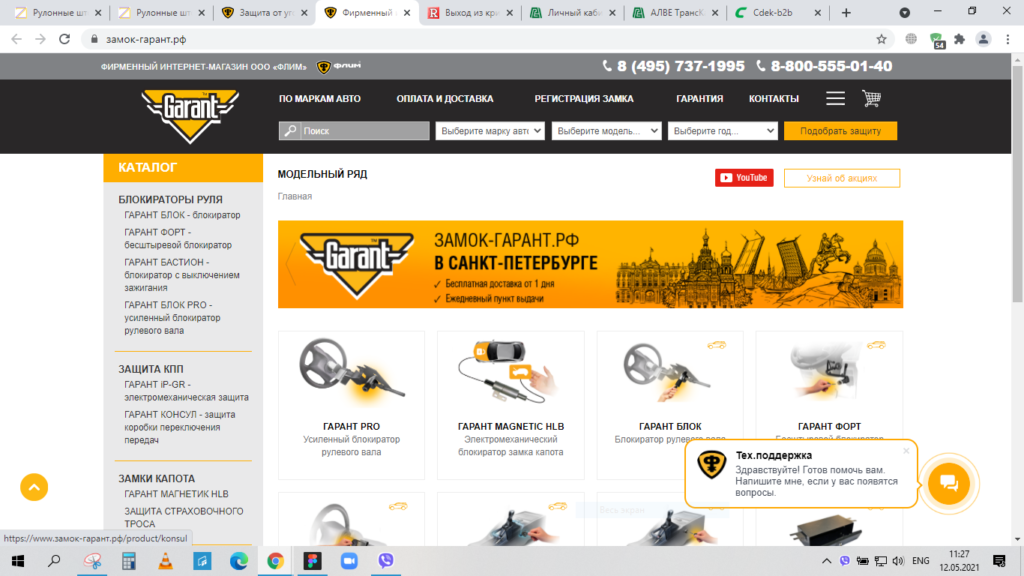Open ГАРАНТ iP-GR sidebar link

[x=186, y=391]
